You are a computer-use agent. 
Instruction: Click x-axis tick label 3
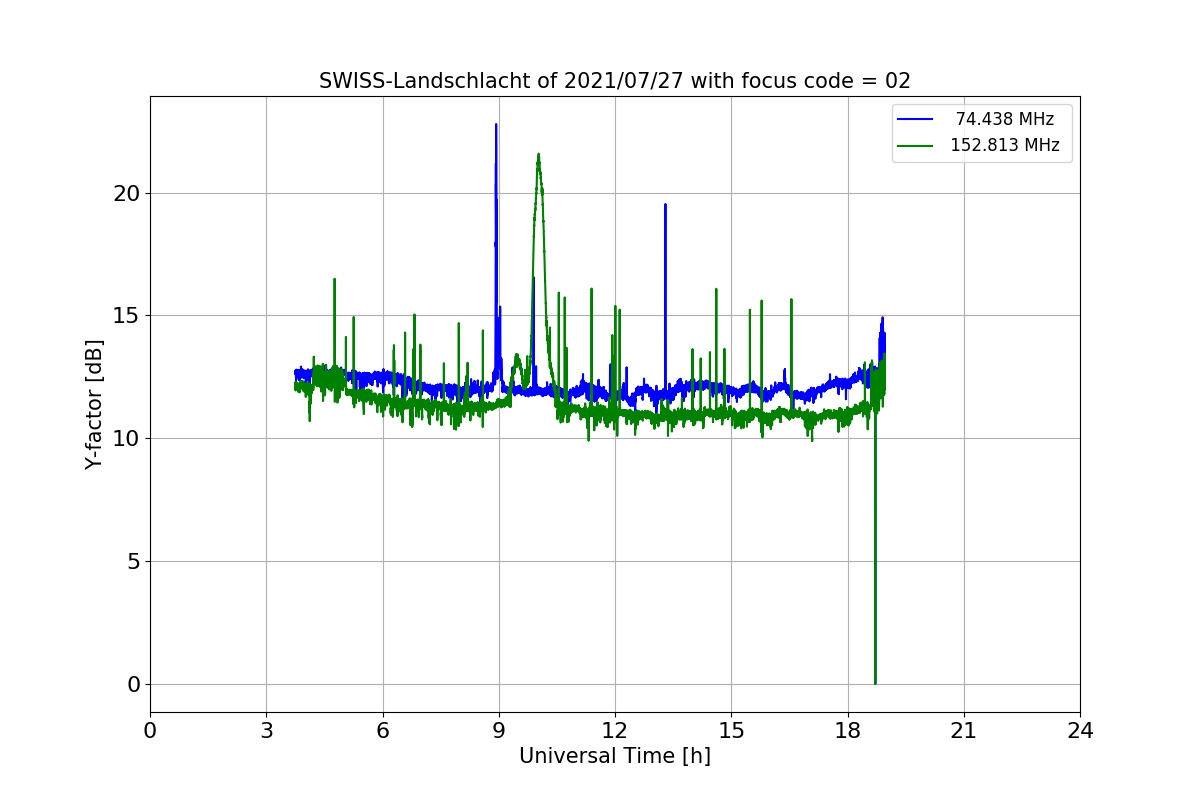[266, 731]
